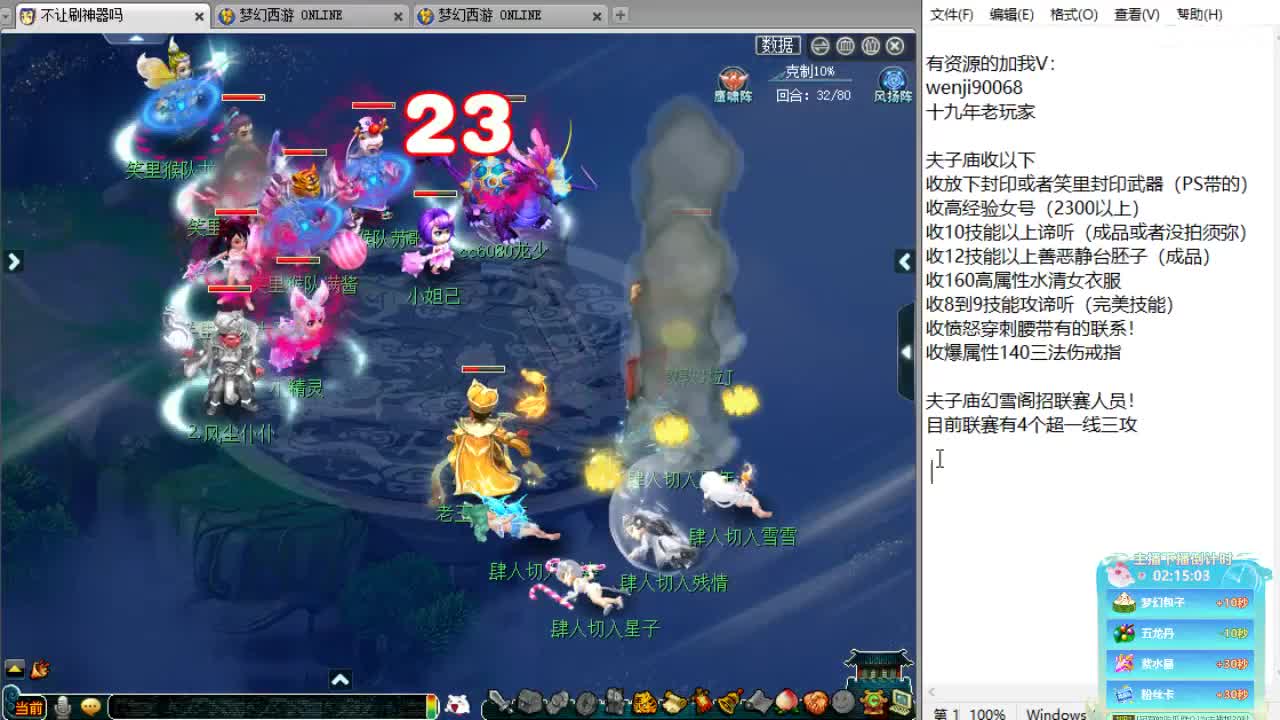This screenshot has height=720, width=1280.
Task: Open the 格式(O) menu in Notepad
Action: (x=1074, y=14)
